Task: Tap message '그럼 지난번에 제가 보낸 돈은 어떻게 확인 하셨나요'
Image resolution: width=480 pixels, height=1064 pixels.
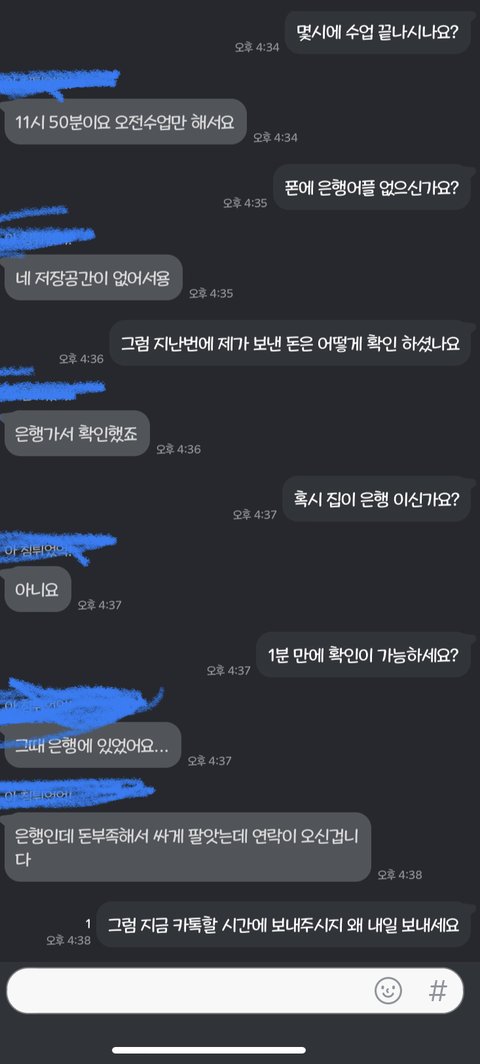Action: [x=291, y=343]
